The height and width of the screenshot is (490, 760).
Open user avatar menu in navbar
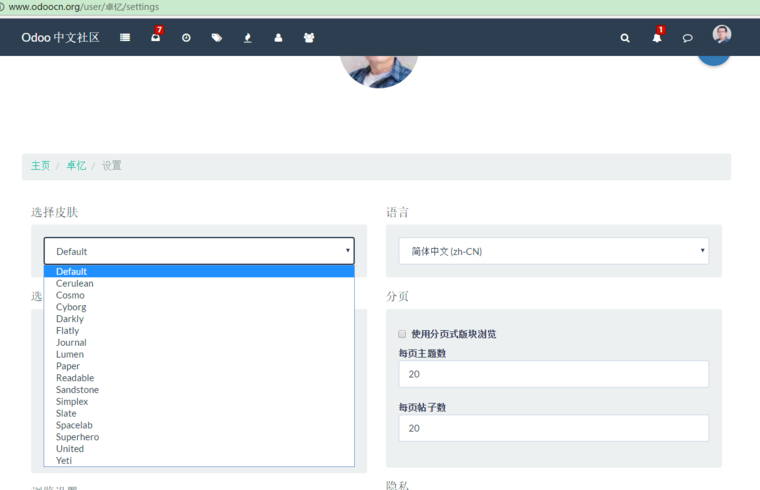click(x=721, y=35)
